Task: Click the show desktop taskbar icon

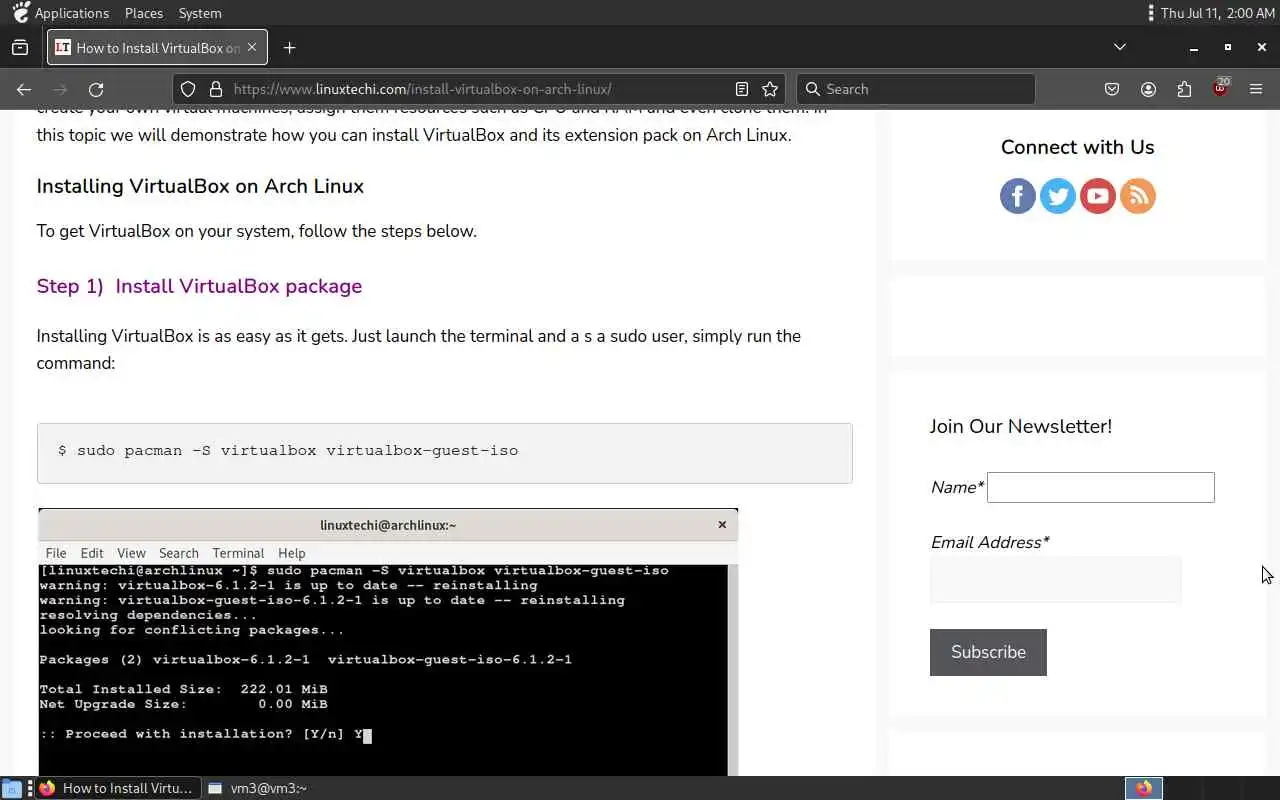Action: click(11, 788)
